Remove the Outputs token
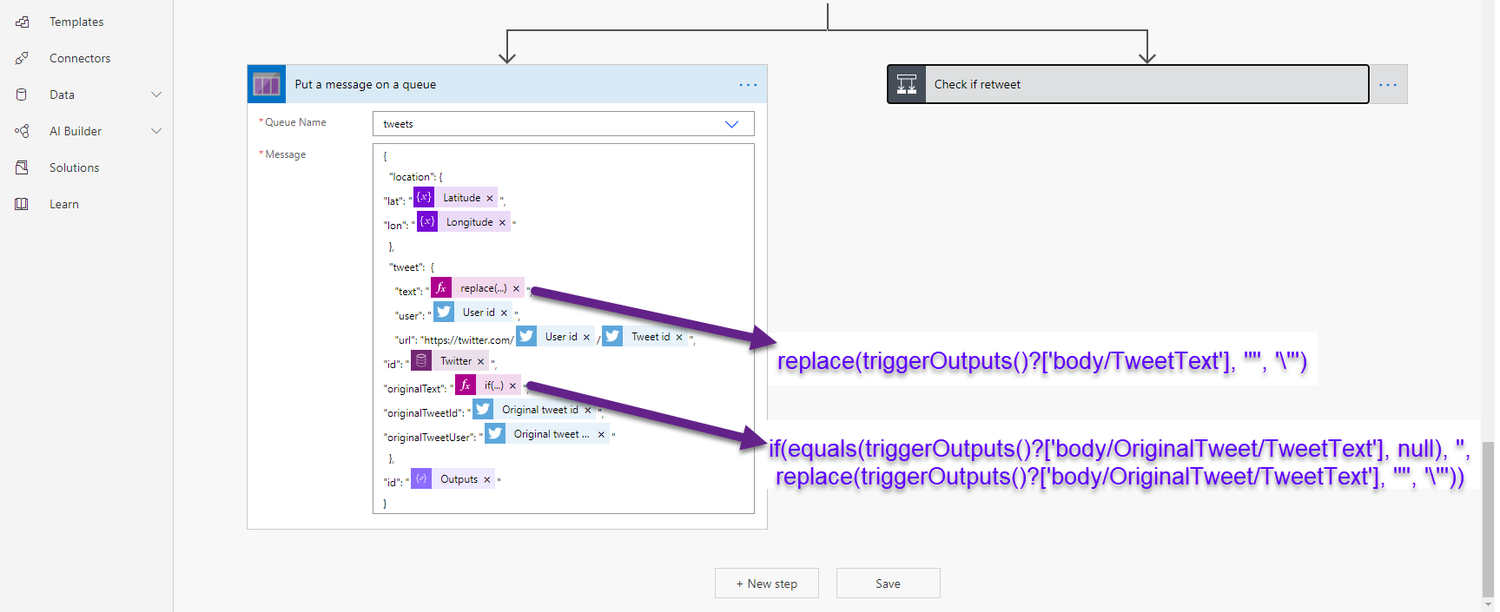 [487, 479]
